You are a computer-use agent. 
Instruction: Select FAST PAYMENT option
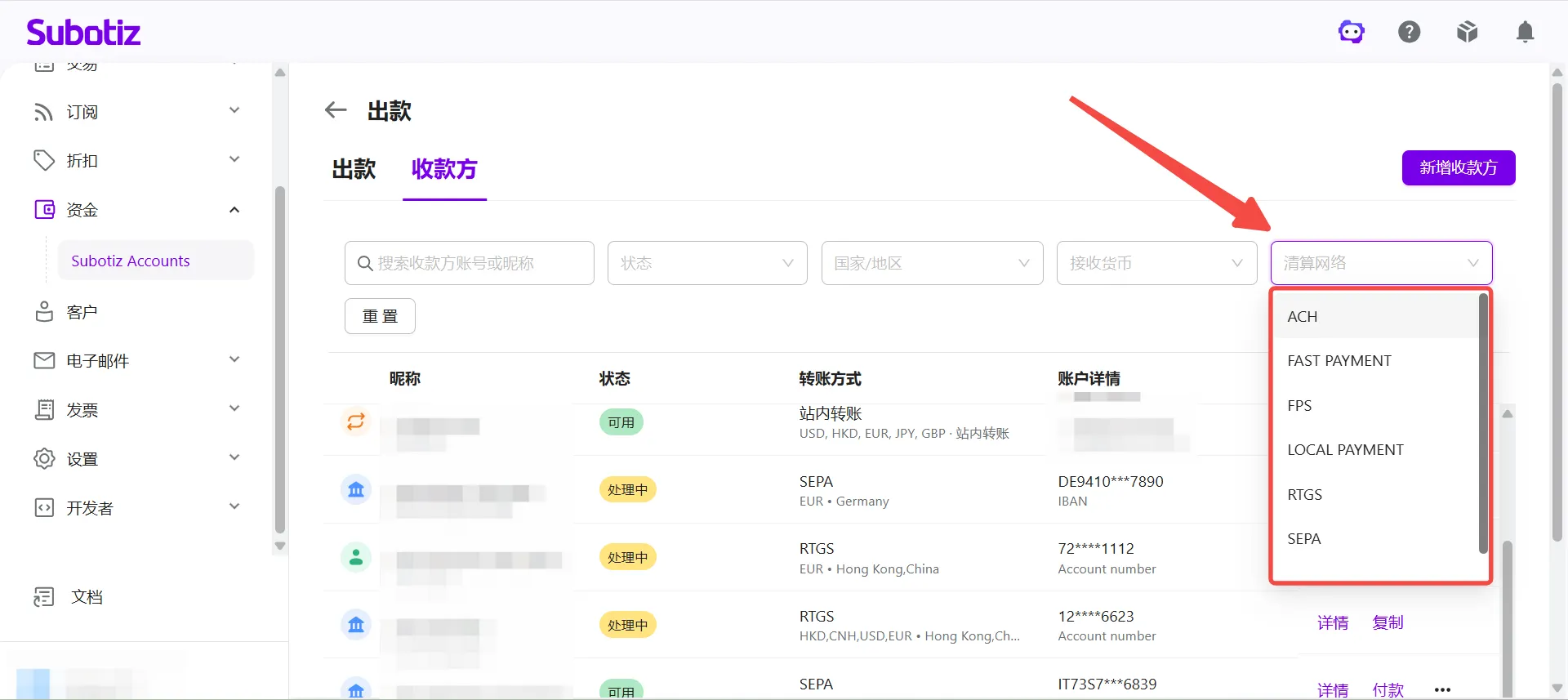tap(1377, 361)
